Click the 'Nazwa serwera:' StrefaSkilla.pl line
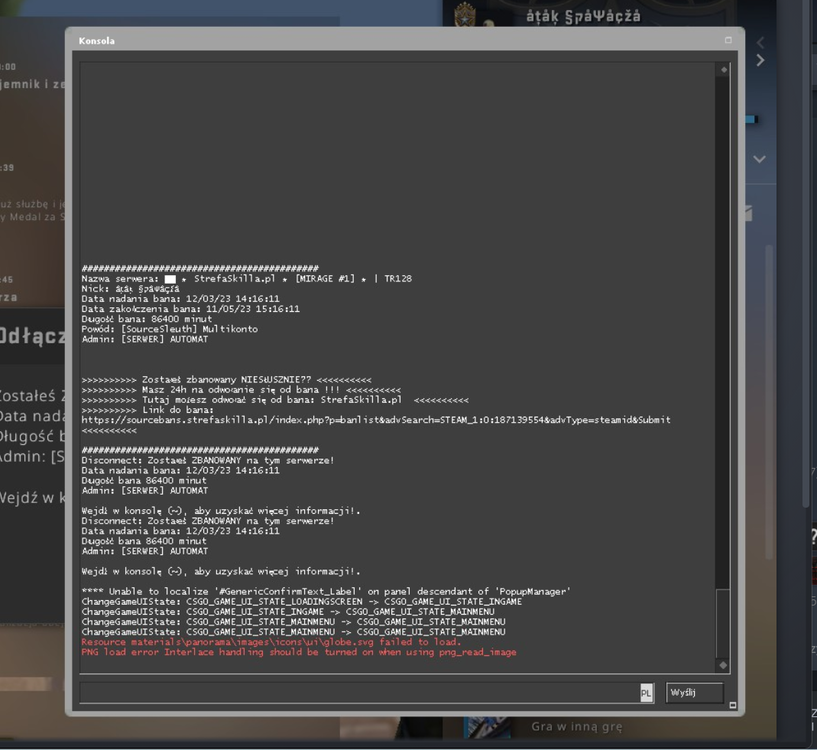Screen dimensions: 817x750 coord(246,279)
